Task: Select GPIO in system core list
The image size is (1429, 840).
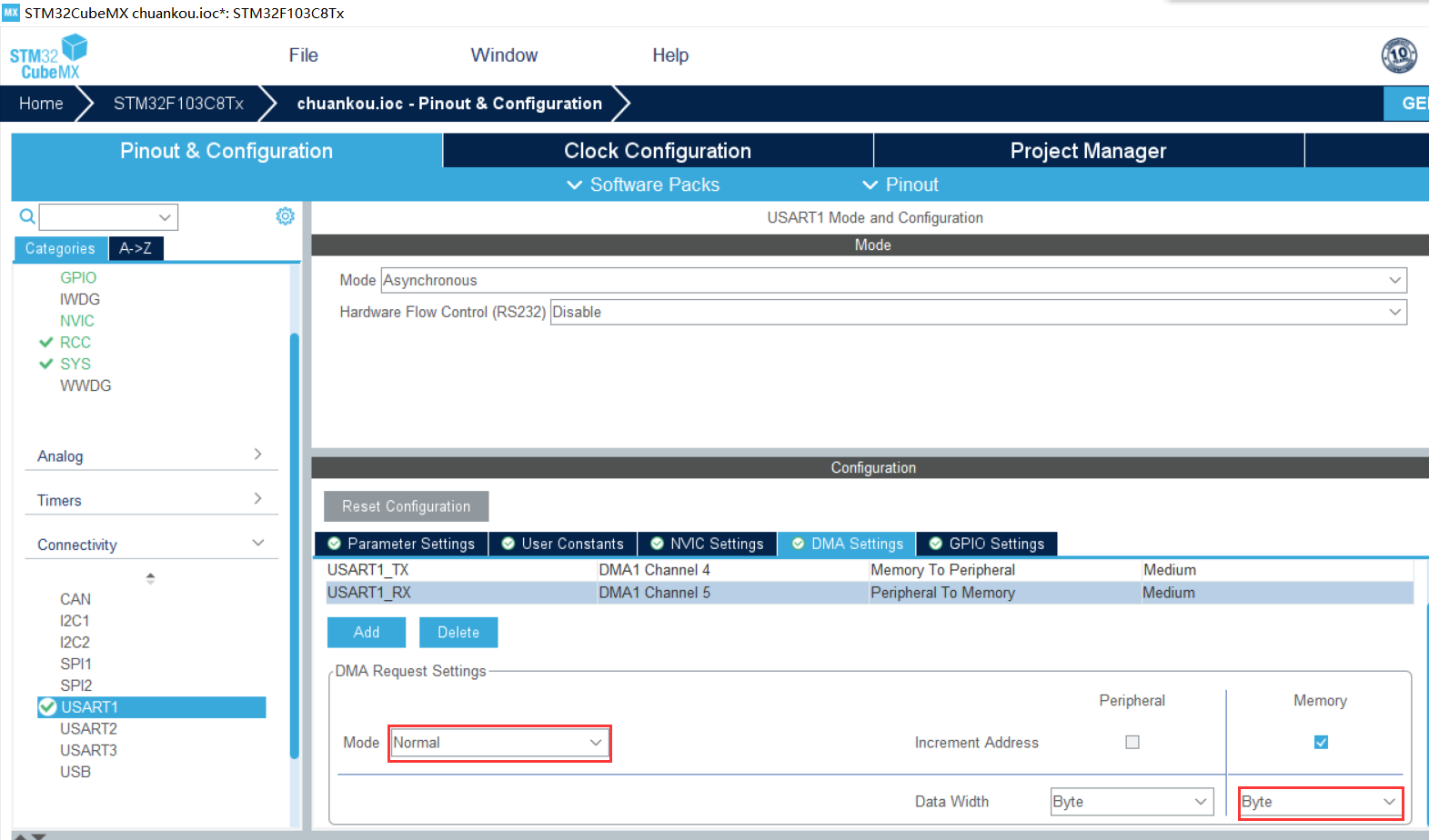Action: coord(78,277)
